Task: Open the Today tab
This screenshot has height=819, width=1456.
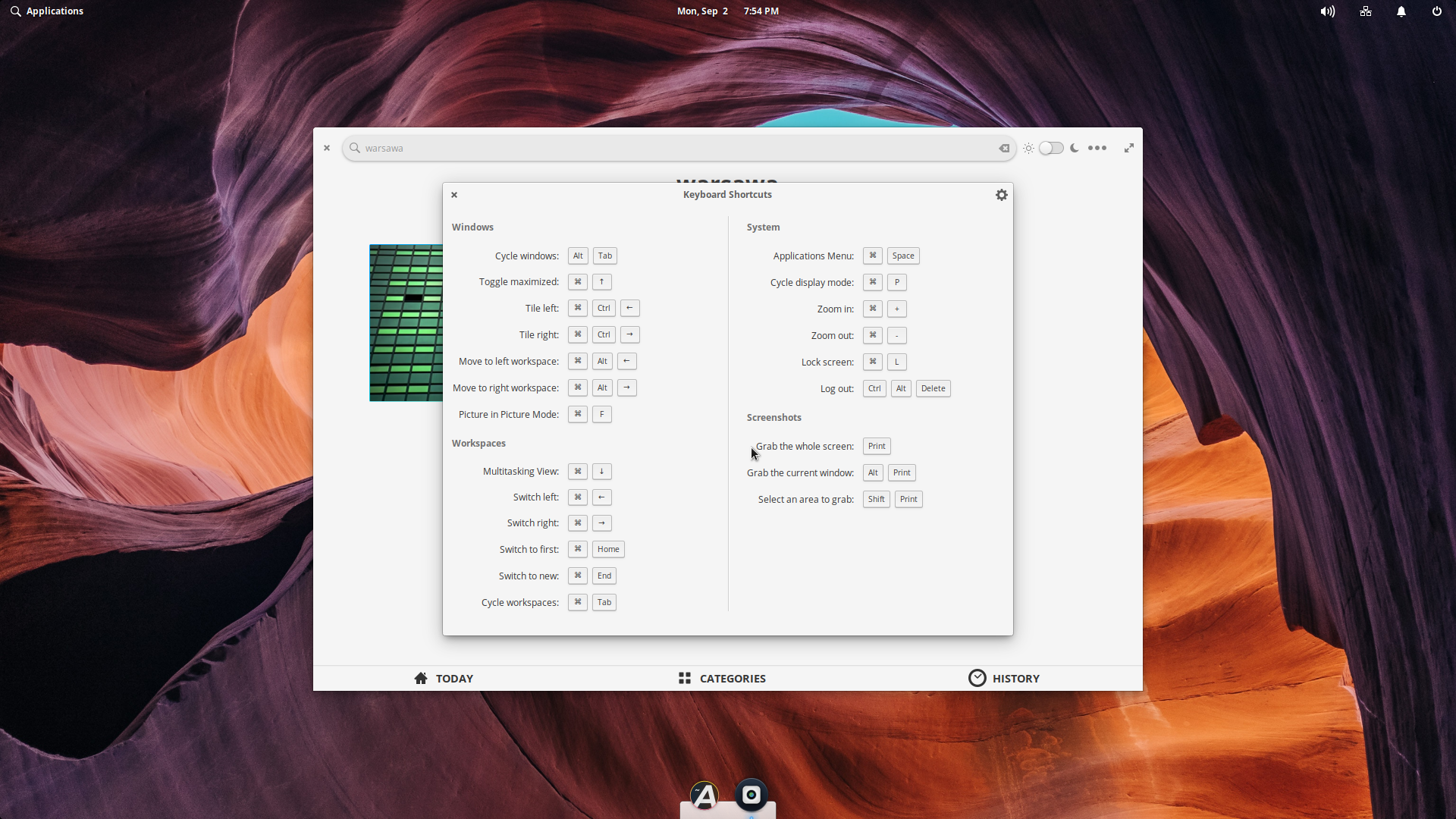Action: [x=444, y=678]
